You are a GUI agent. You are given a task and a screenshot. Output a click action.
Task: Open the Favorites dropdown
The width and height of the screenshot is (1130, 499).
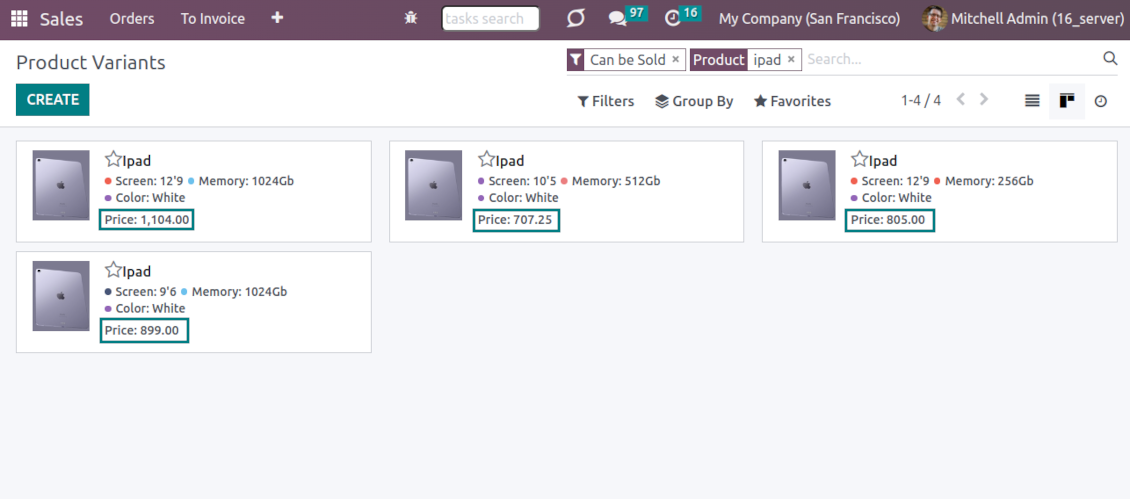click(x=792, y=102)
